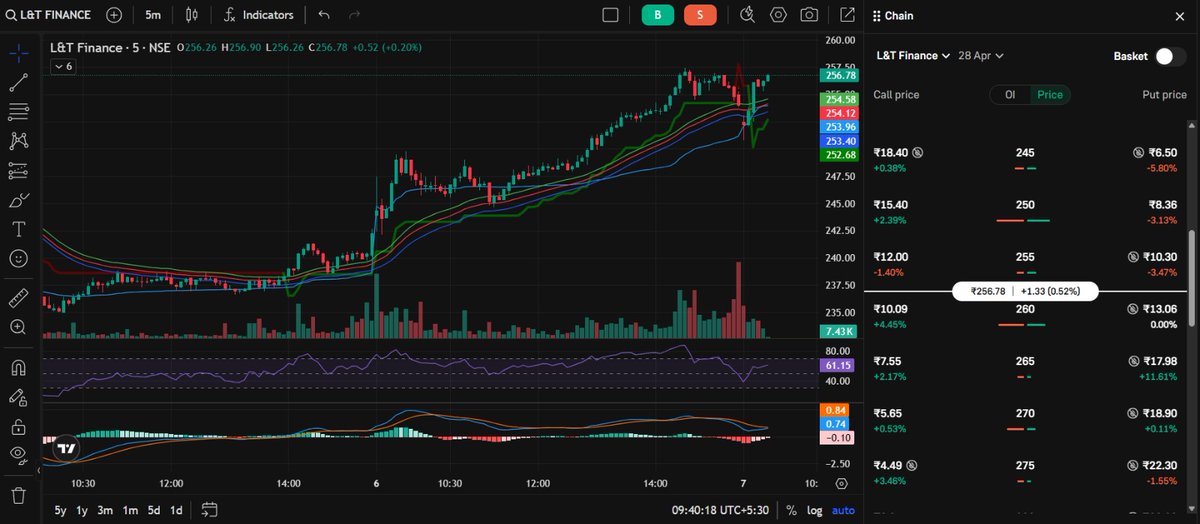Click call price ₹7.55 for strike 265
Image resolution: width=1200 pixels, height=524 pixels.
pos(888,361)
